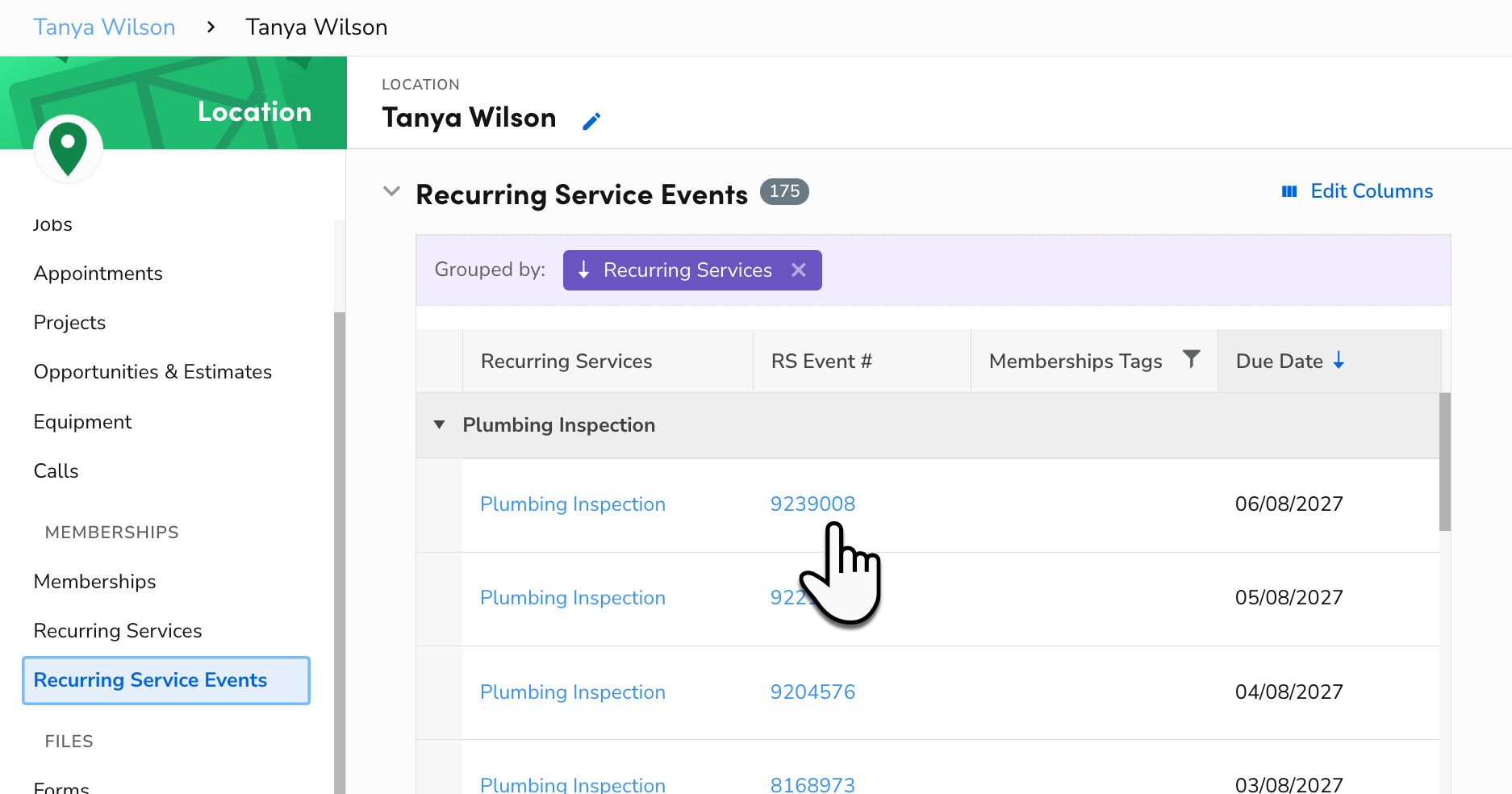Open Recurring Services from the sidebar
Screen dimensions: 1512x794
(x=117, y=630)
